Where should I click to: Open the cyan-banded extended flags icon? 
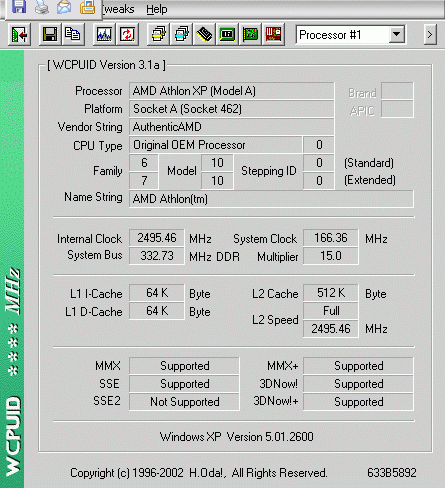pyautogui.click(x=181, y=34)
